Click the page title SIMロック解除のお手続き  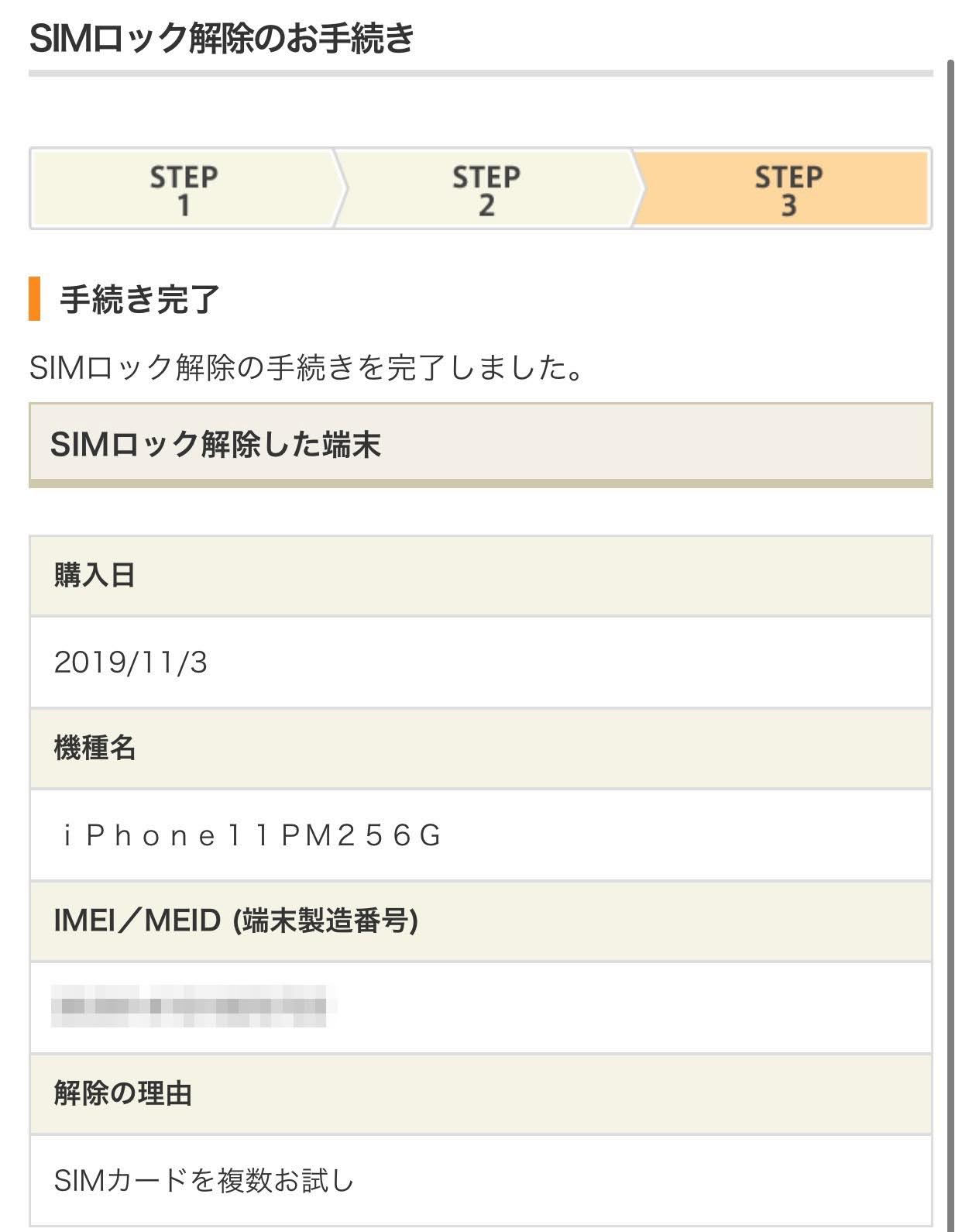click(222, 38)
